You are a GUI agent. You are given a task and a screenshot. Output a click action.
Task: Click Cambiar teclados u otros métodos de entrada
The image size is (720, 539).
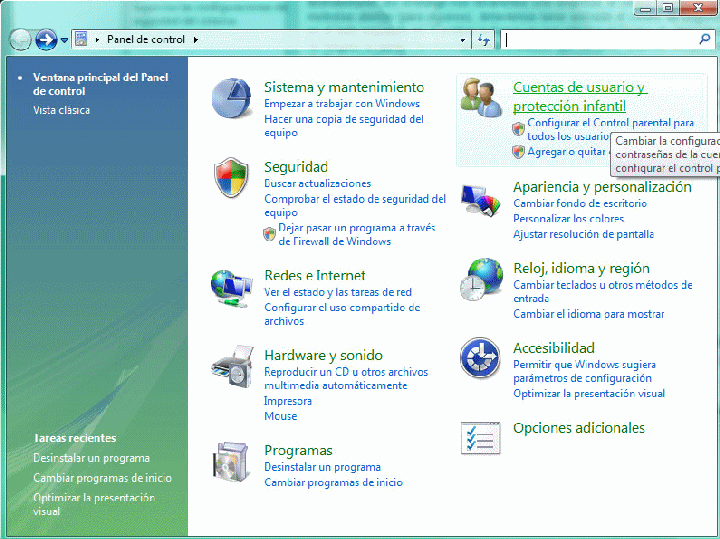(602, 292)
